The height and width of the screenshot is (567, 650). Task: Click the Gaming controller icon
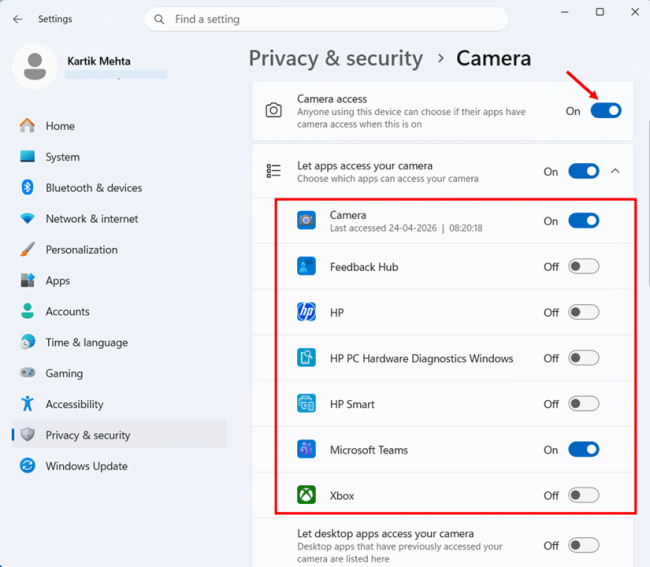27,373
